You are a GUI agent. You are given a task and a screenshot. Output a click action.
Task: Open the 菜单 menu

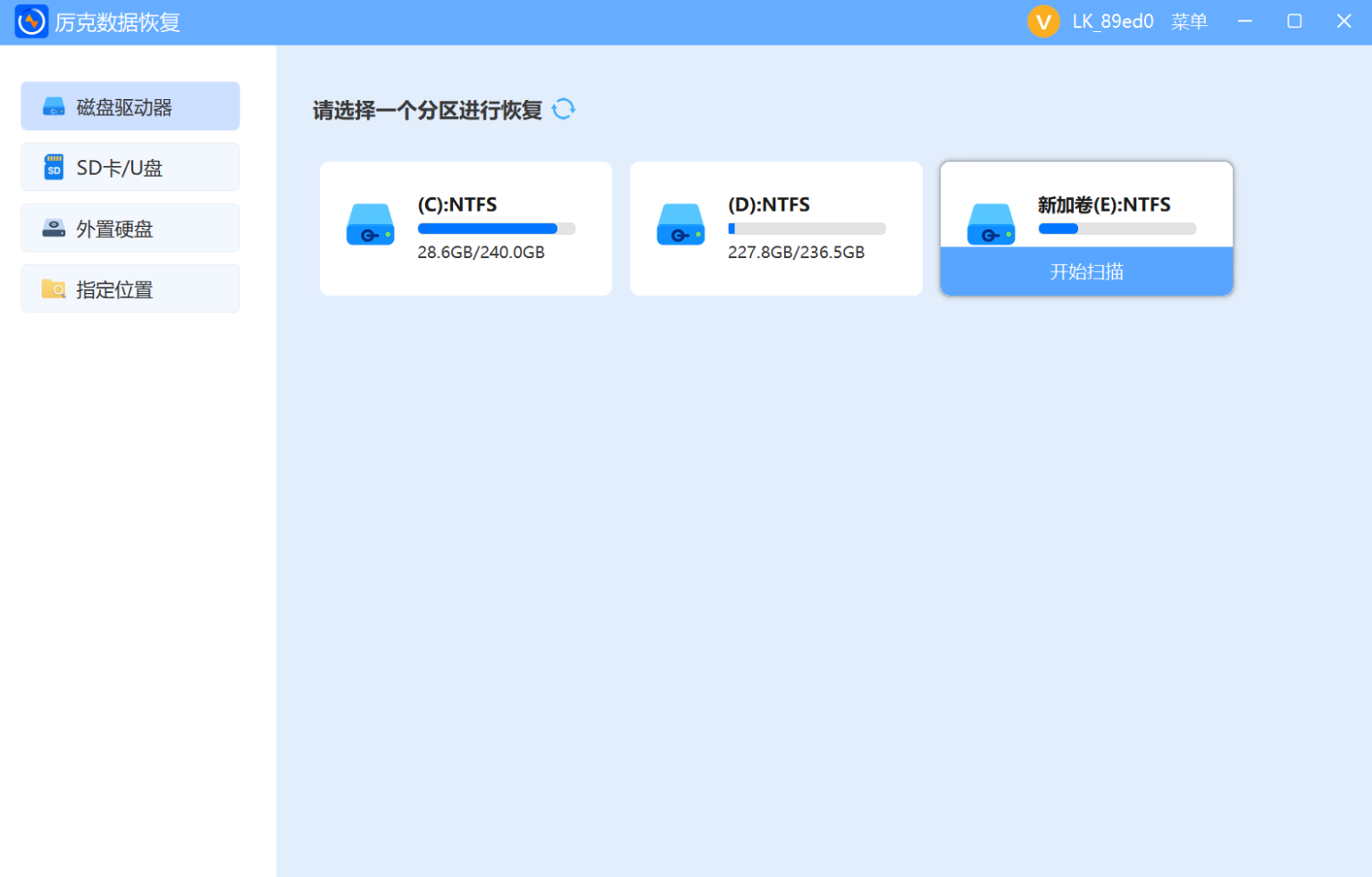[x=1189, y=21]
